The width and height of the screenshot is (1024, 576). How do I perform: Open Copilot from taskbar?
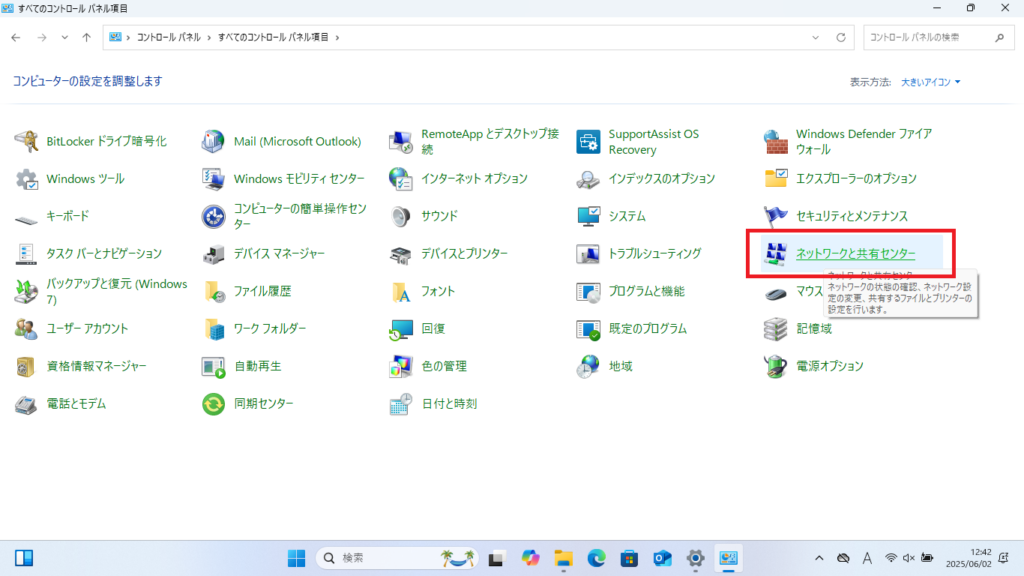(x=530, y=558)
